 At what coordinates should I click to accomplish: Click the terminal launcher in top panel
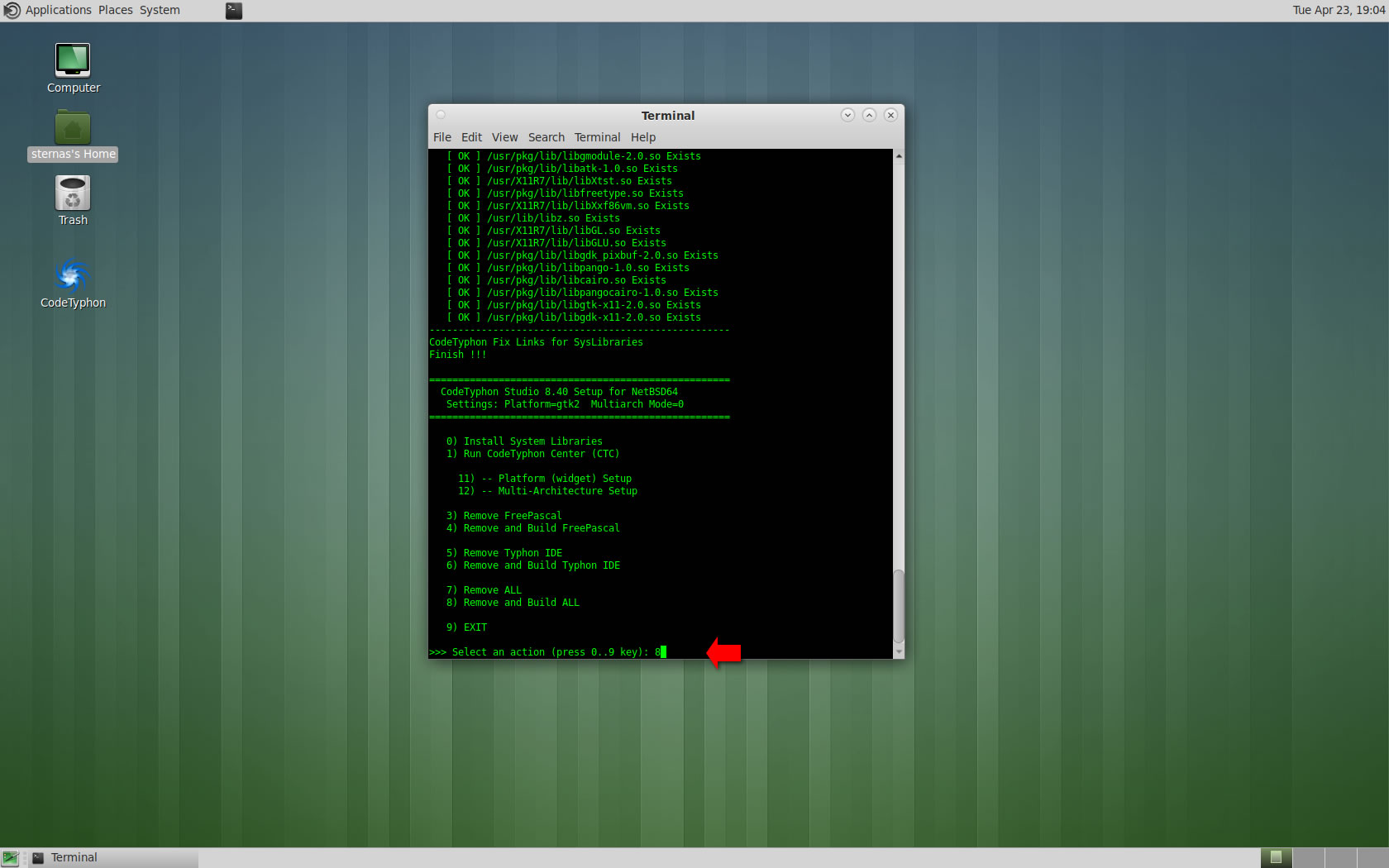(234, 11)
